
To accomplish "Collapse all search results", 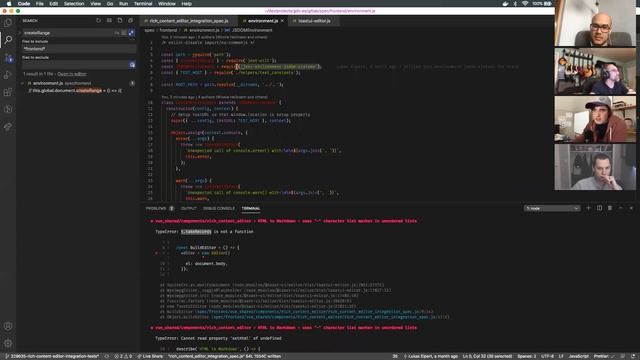I will pos(131,20).
